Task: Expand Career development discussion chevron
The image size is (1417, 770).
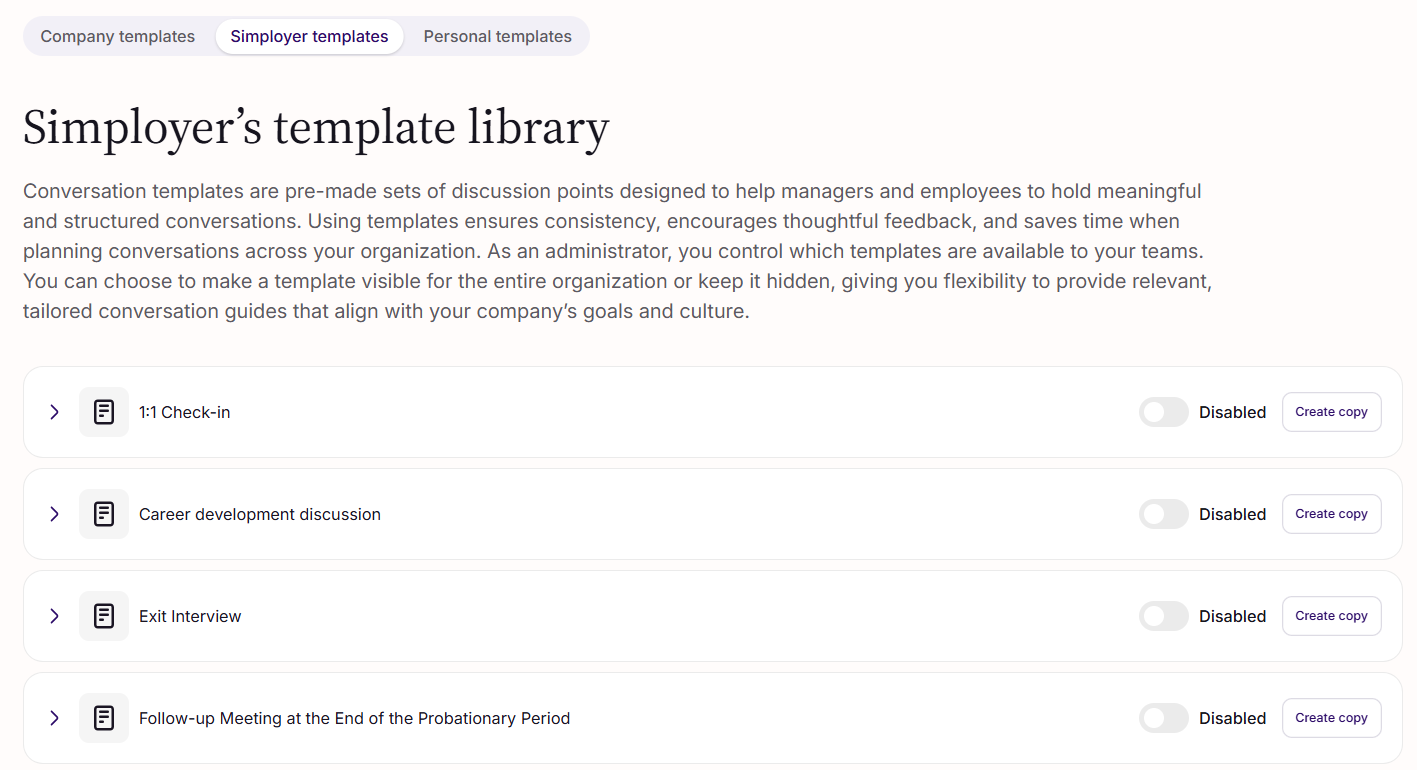Action: [x=54, y=514]
